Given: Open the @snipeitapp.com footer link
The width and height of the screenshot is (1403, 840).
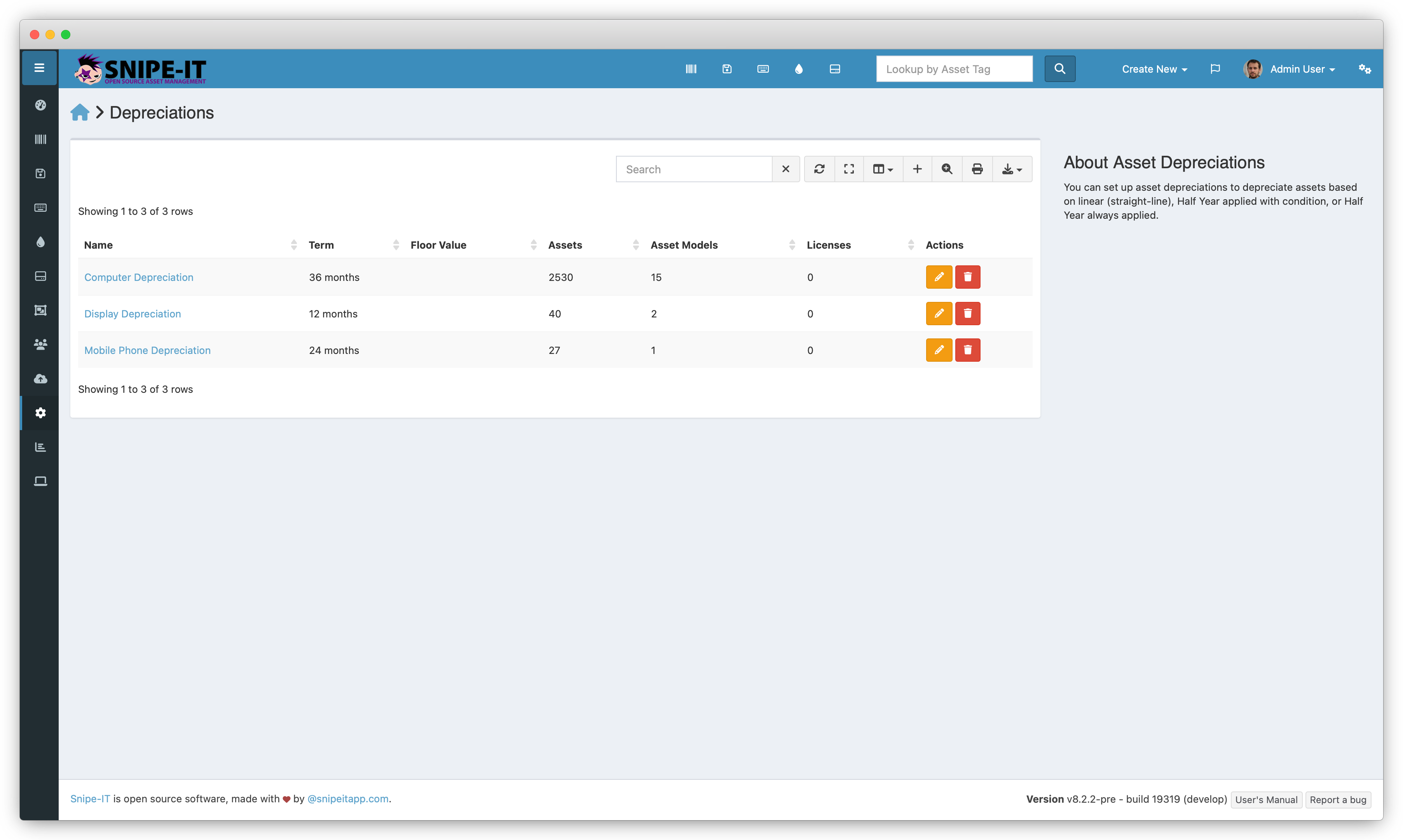Looking at the screenshot, I should pos(347,799).
